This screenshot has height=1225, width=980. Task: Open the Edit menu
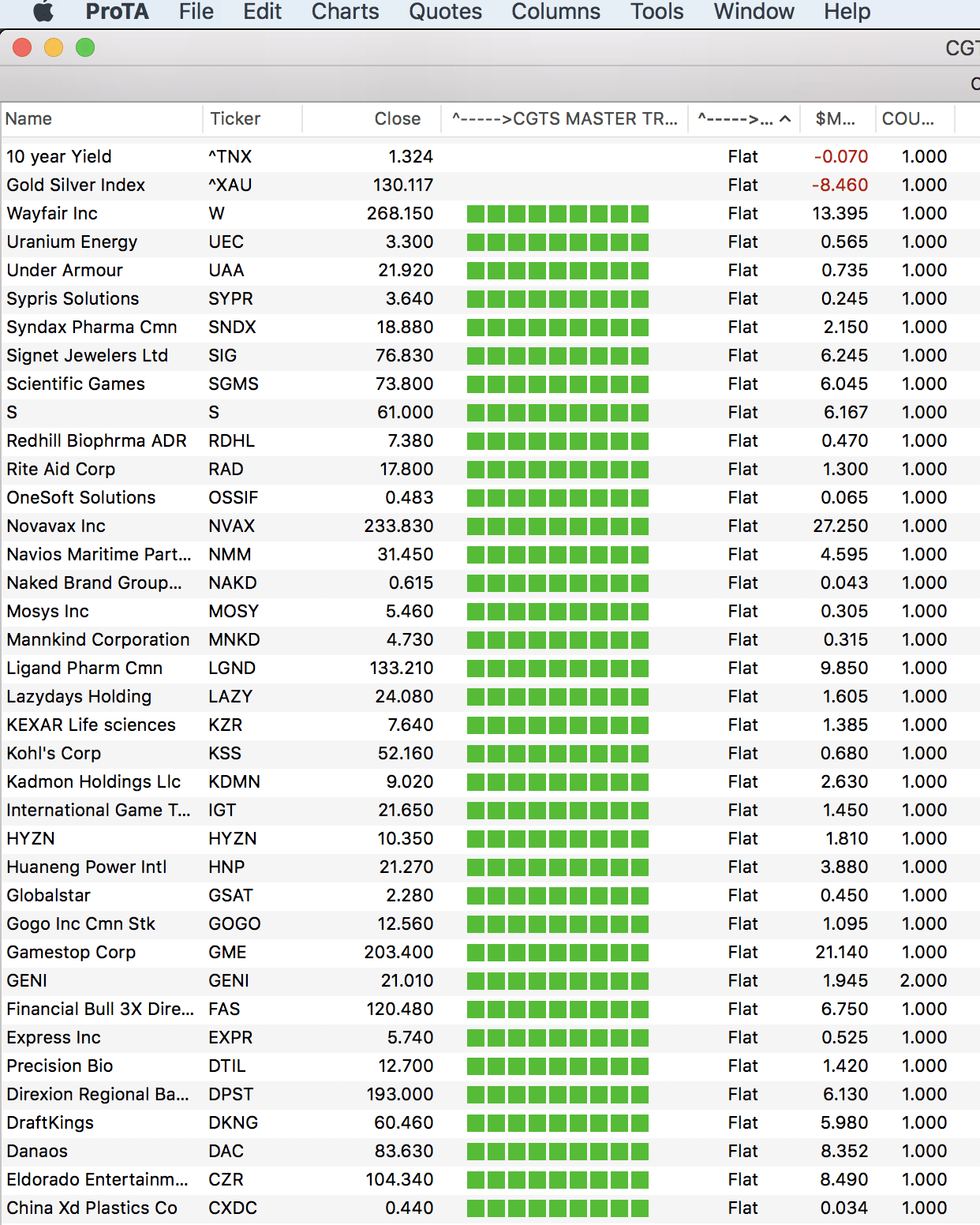[263, 12]
